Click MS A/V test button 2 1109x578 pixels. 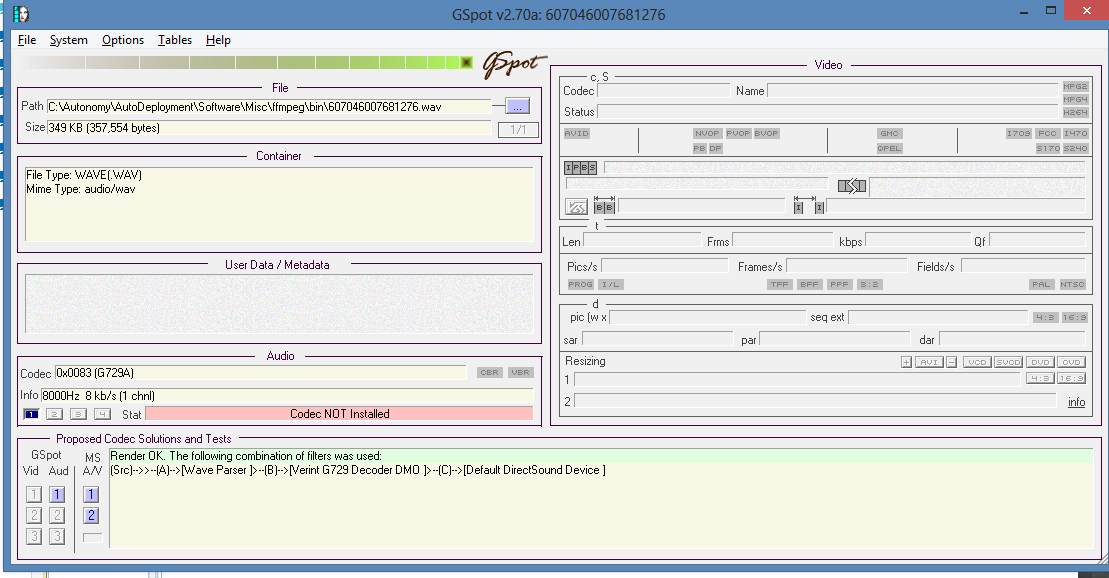pos(91,516)
